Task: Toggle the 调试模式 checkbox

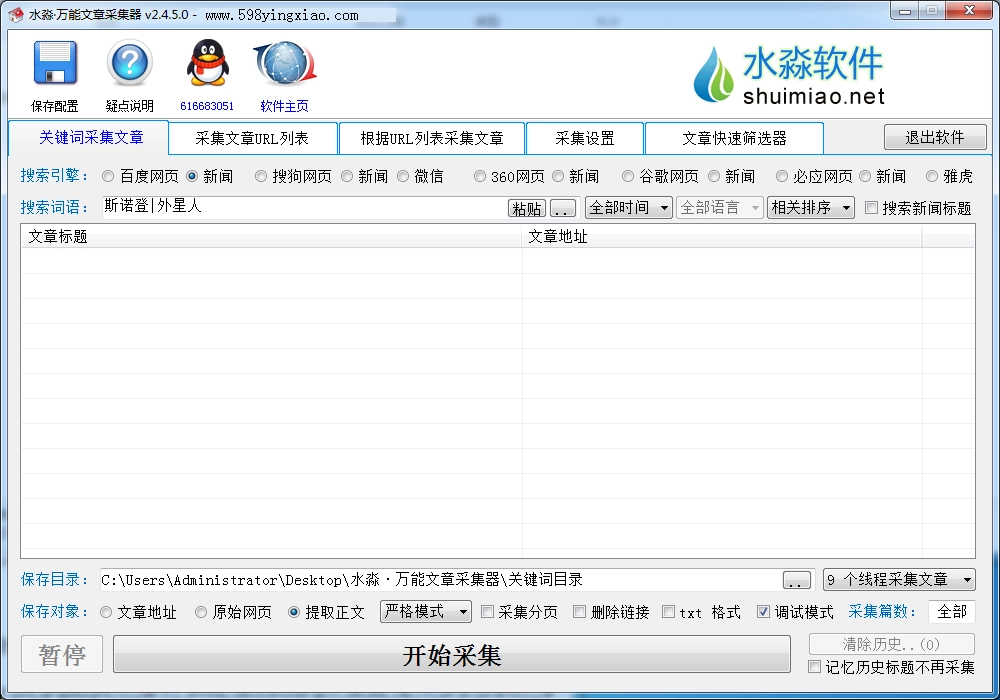Action: [763, 612]
